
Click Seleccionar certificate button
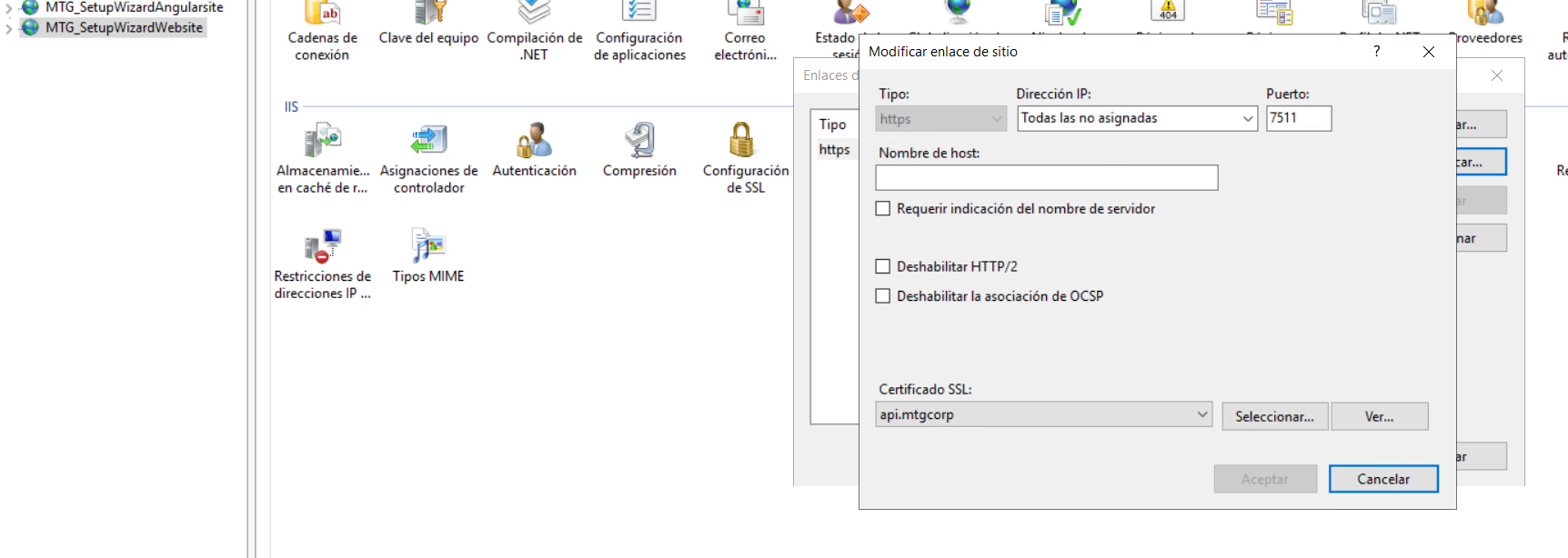coord(1274,416)
